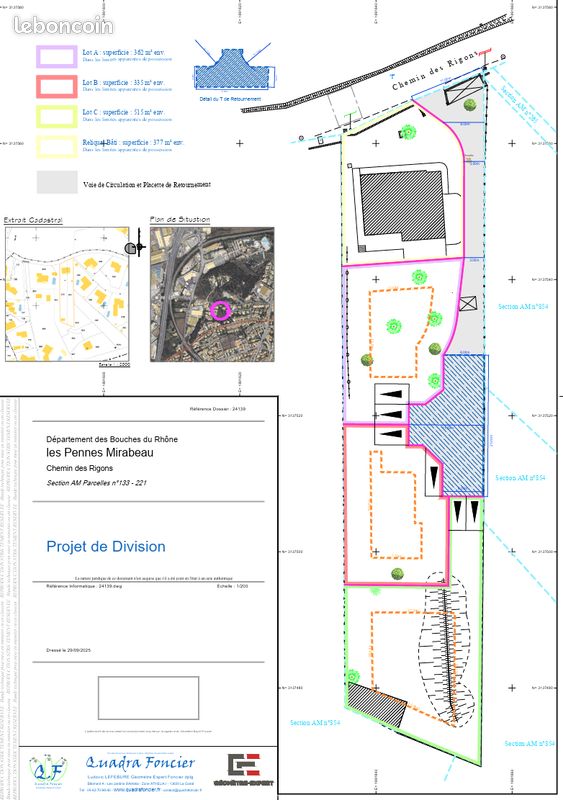Image resolution: width=563 pixels, height=800 pixels.
Task: Click 'Référence Informatique : 24139.dwg'
Action: click(84, 586)
